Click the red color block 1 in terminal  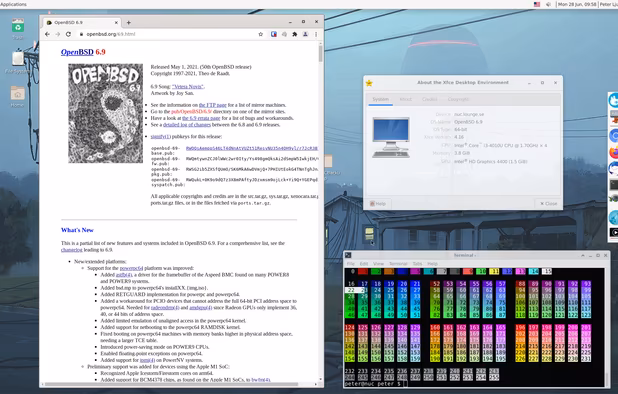(x=363, y=271)
